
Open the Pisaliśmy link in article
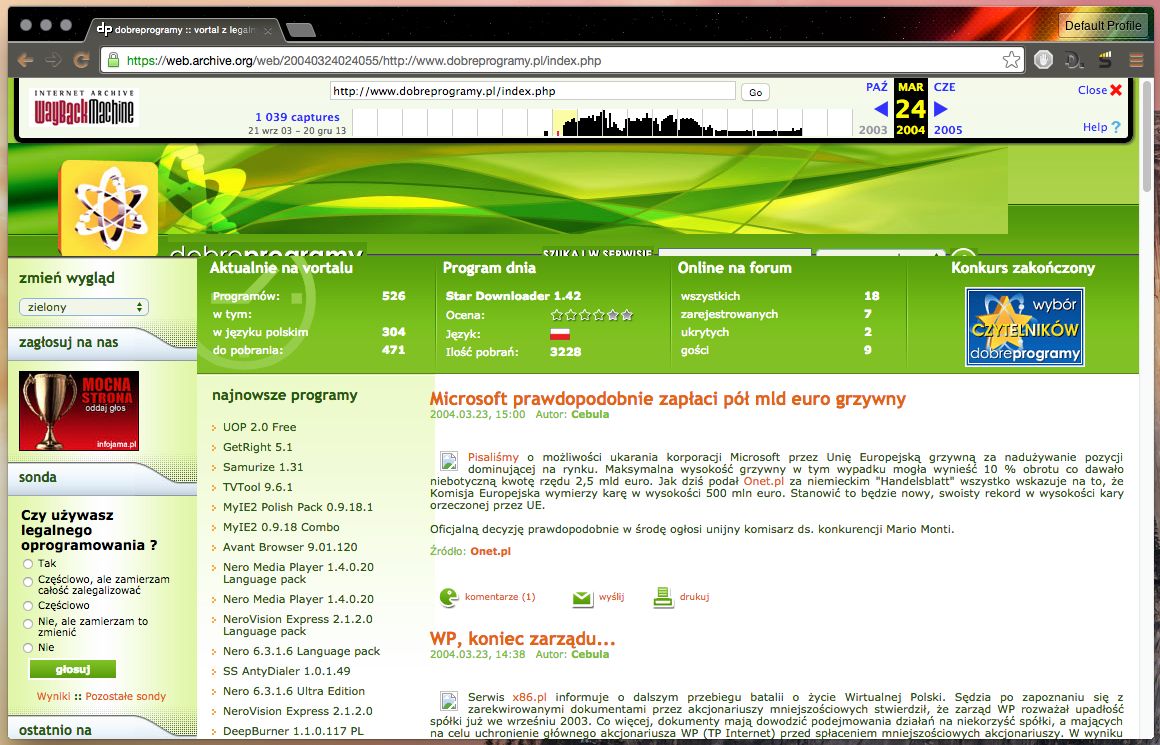tap(493, 457)
